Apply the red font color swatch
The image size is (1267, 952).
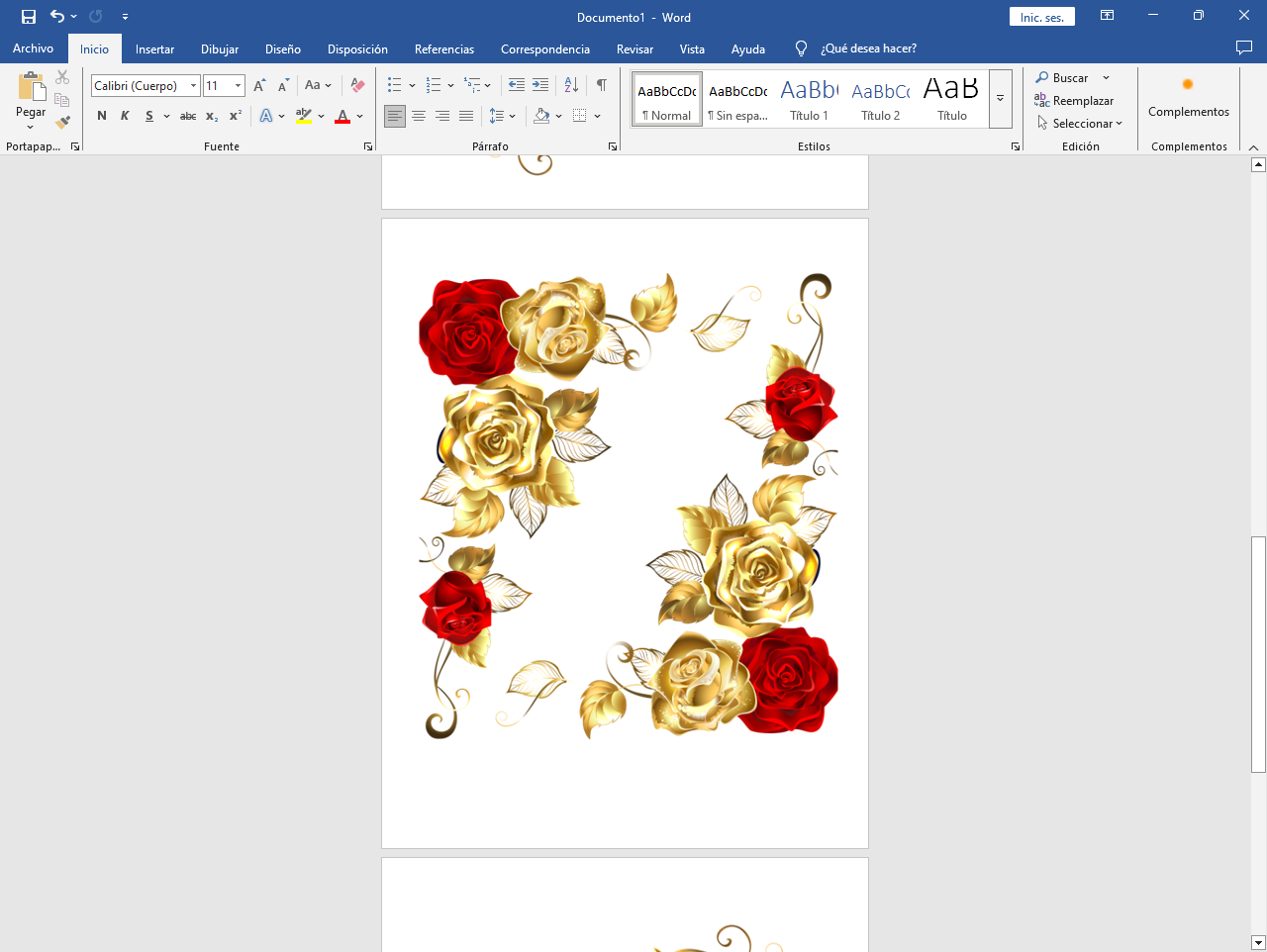point(342,117)
